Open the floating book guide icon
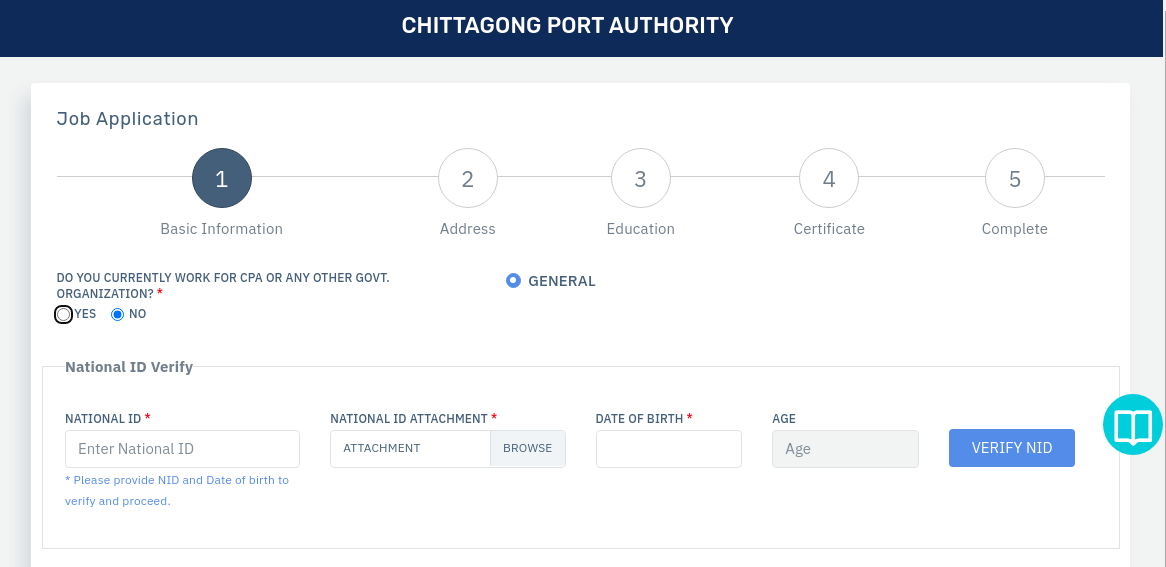 tap(1133, 425)
